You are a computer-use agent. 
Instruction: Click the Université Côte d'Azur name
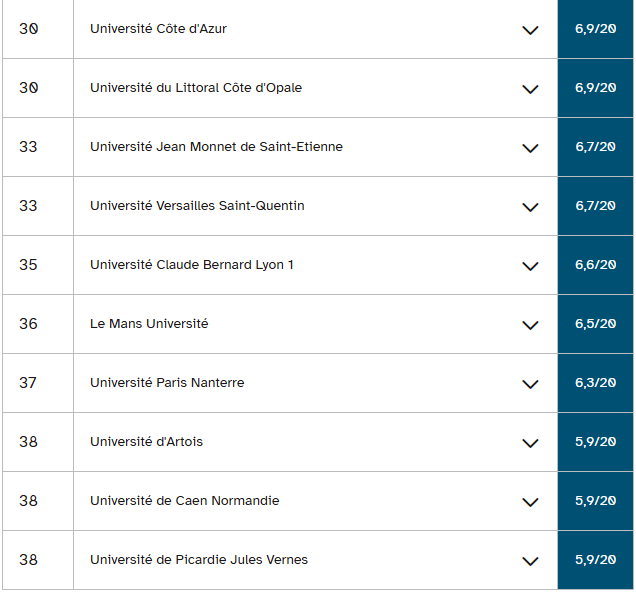[x=158, y=29]
